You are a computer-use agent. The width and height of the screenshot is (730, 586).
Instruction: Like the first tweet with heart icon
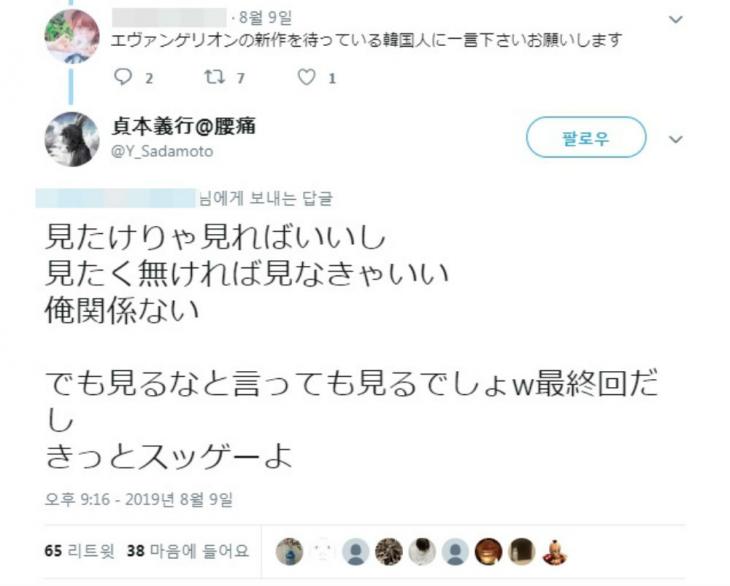click(306, 77)
